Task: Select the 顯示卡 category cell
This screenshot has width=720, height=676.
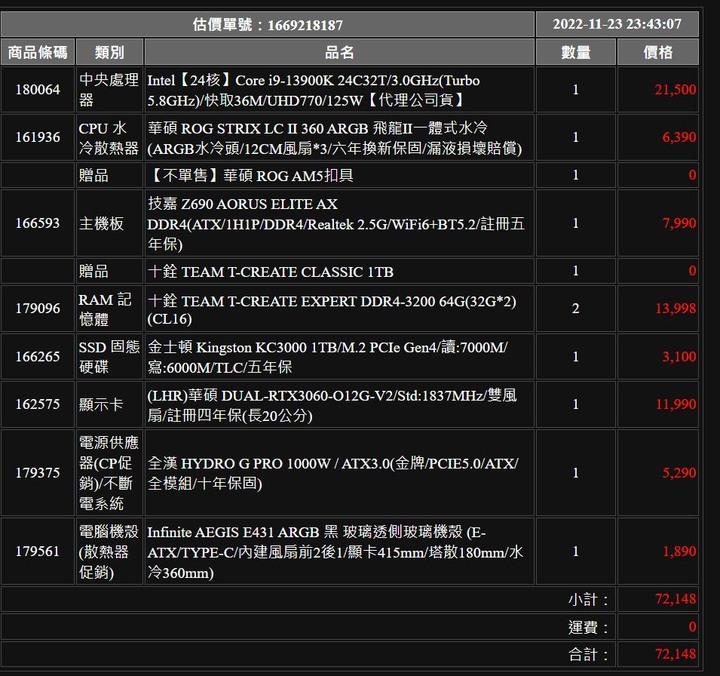Action: pyautogui.click(x=109, y=405)
